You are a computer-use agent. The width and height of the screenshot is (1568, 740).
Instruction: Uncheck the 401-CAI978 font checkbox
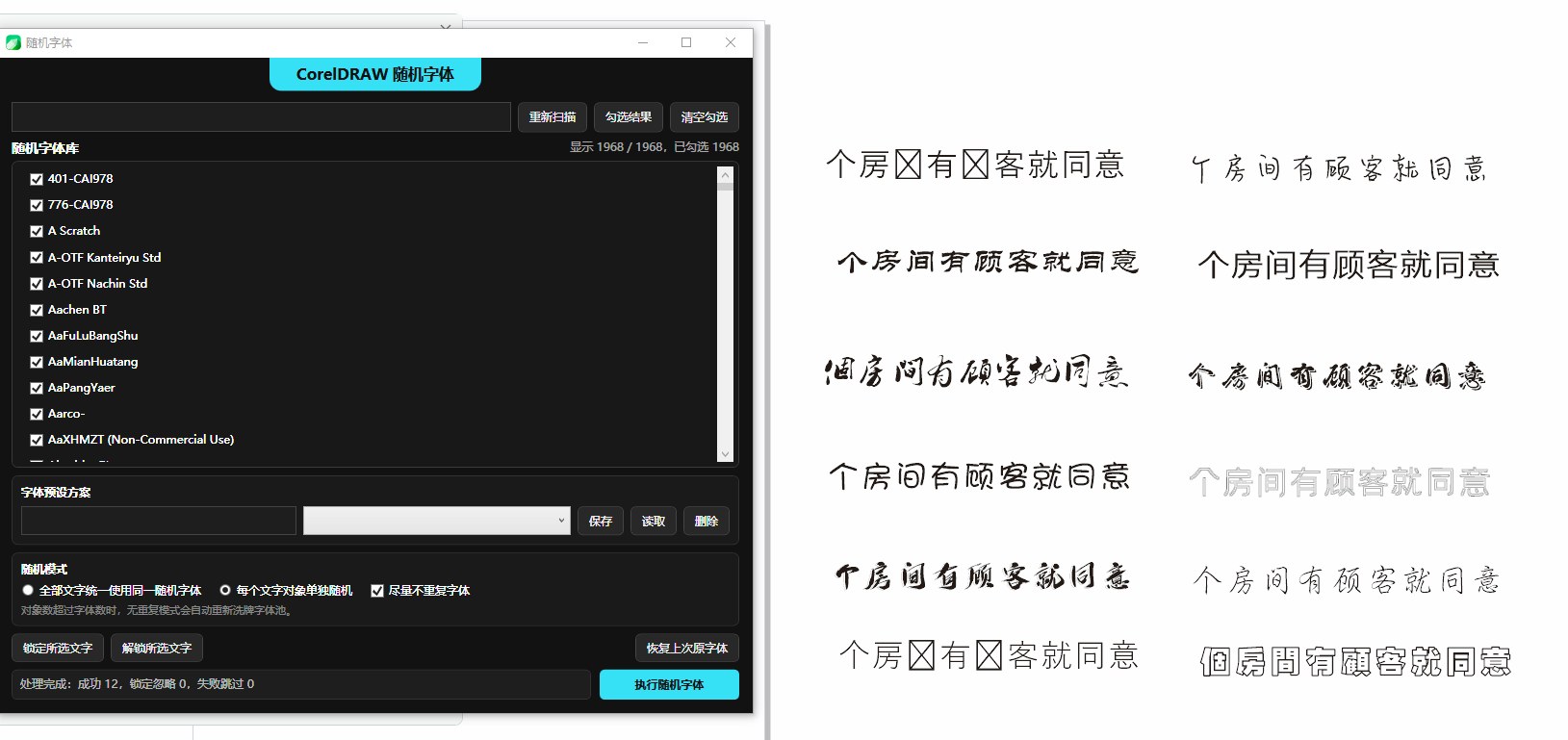click(37, 179)
